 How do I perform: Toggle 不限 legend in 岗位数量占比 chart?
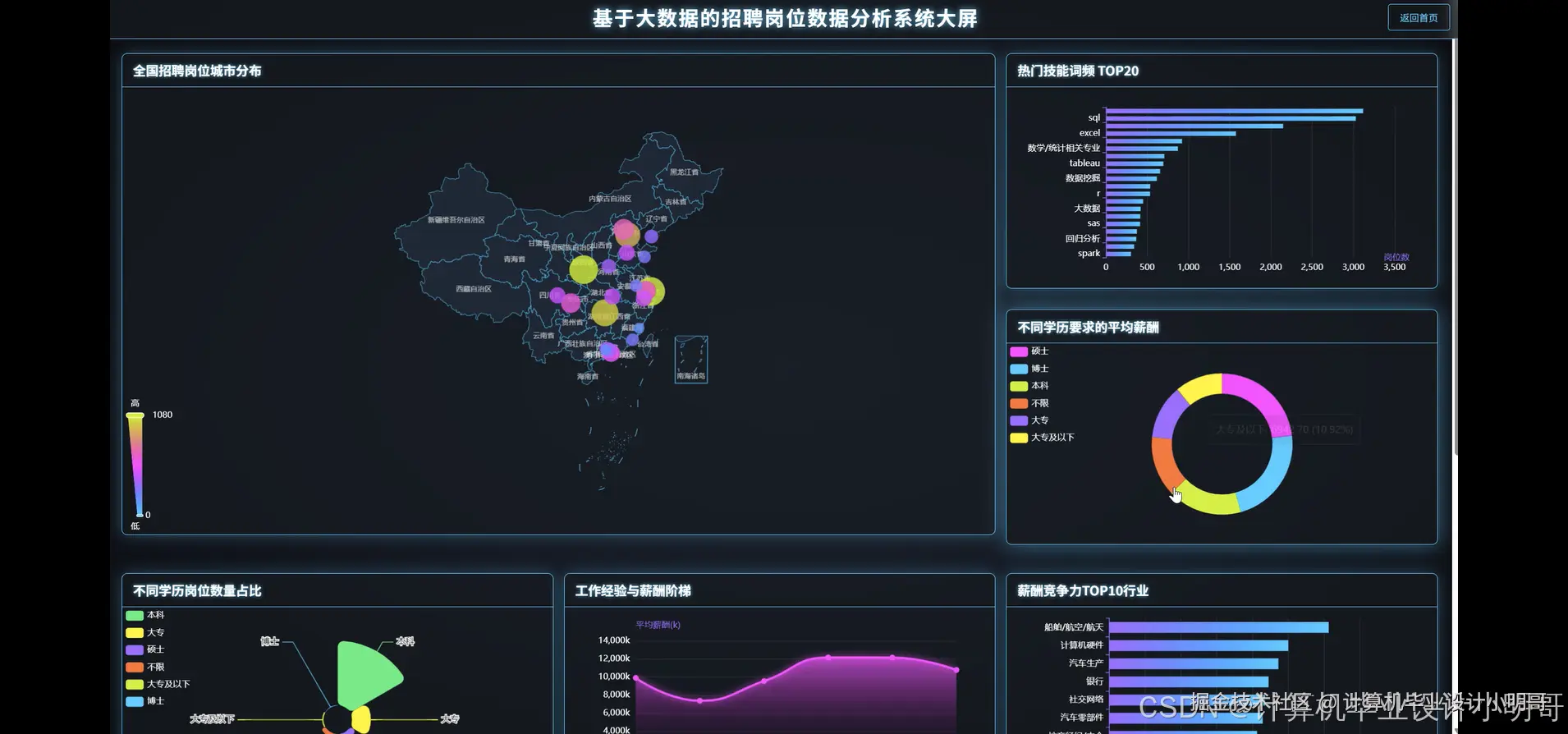(x=145, y=667)
